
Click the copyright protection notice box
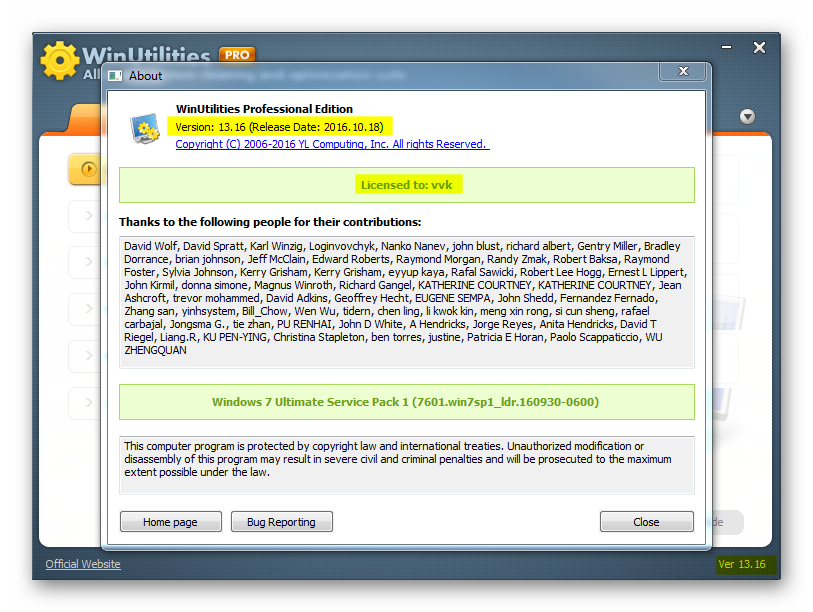pyautogui.click(x=407, y=465)
